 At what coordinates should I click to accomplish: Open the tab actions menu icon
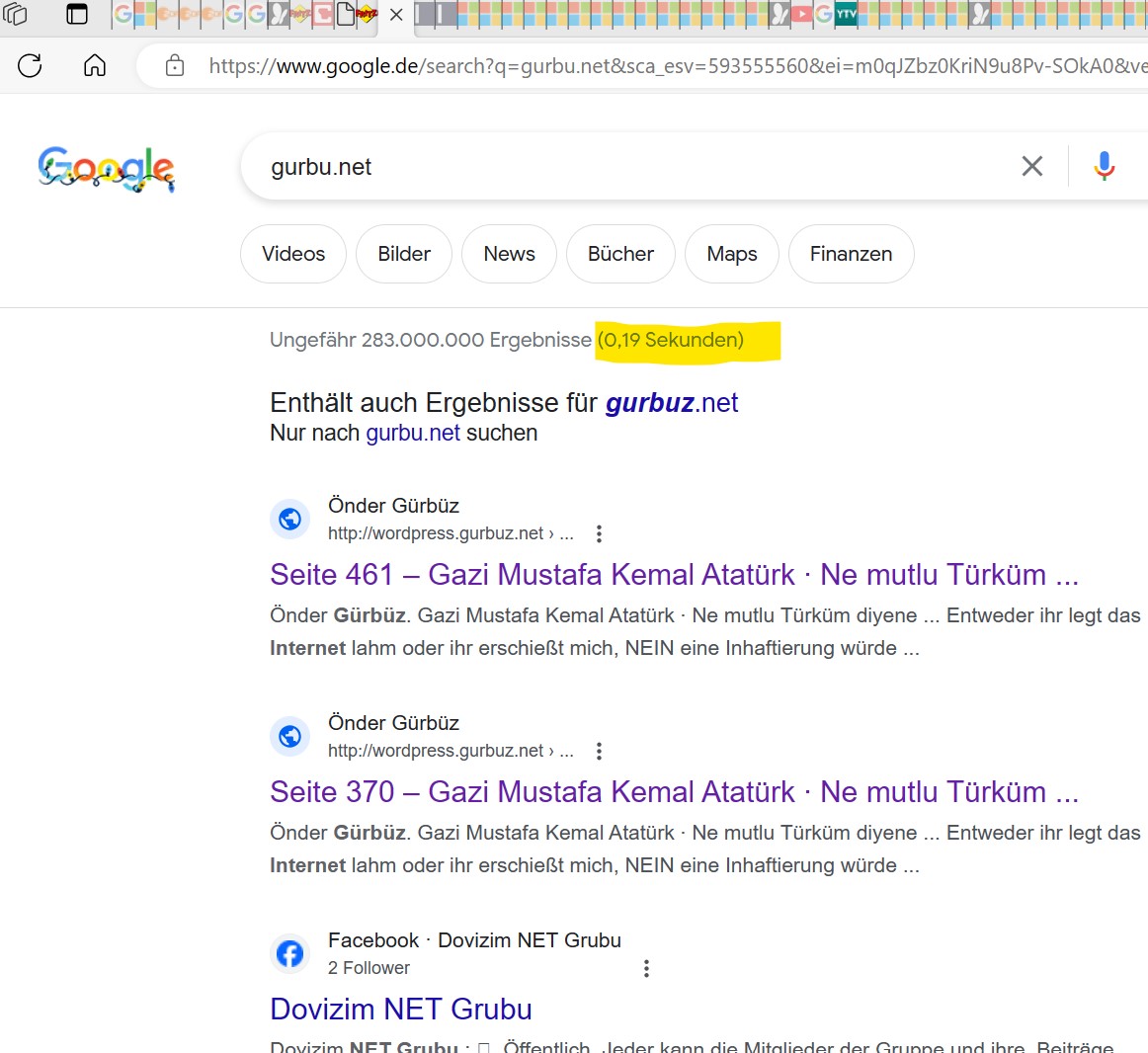76,14
